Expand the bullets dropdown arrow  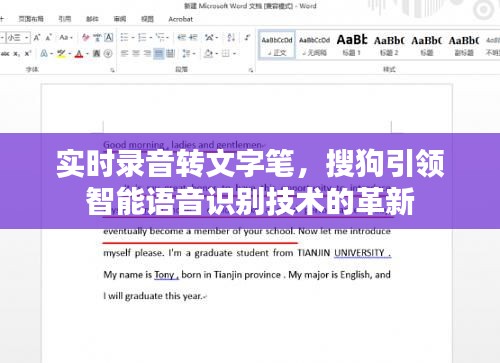click(132, 38)
